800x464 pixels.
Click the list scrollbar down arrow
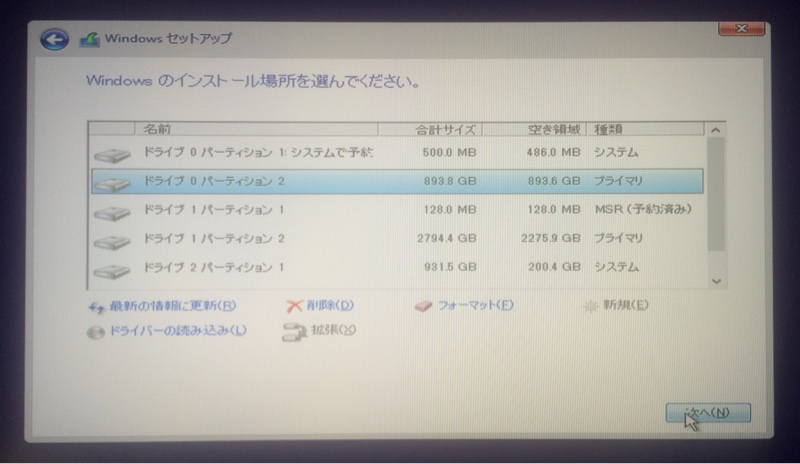(x=716, y=281)
